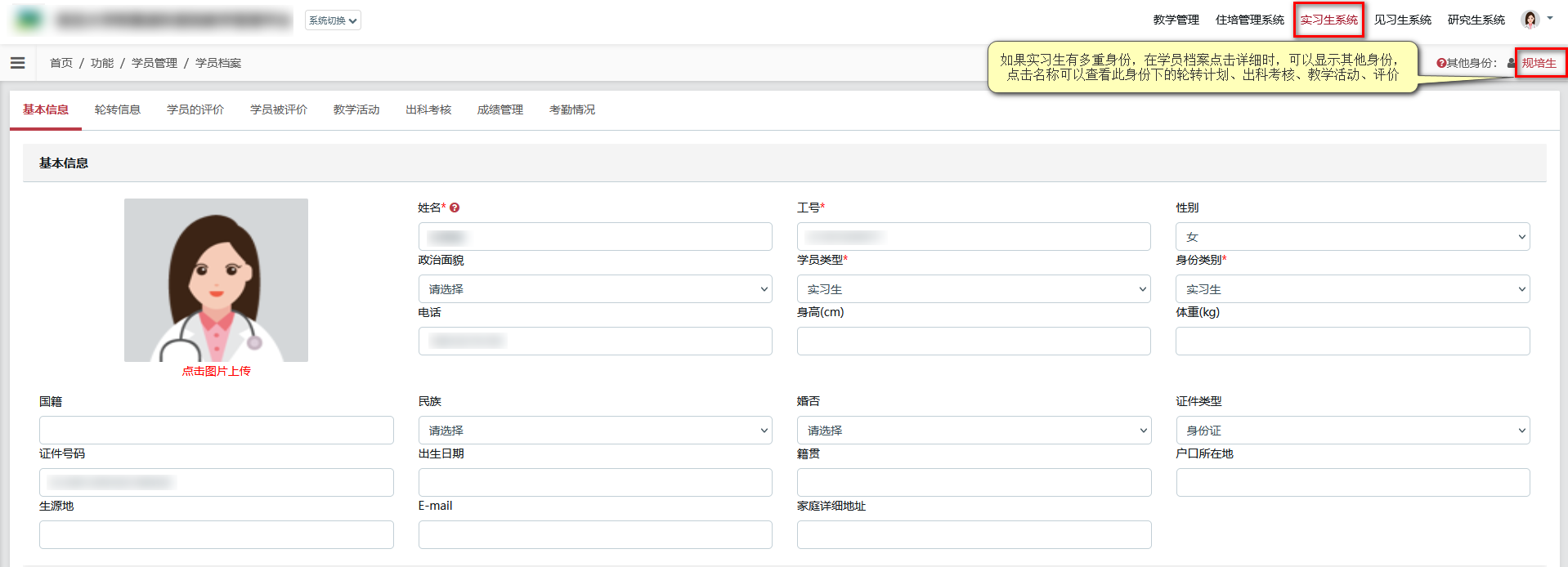The width and height of the screenshot is (1568, 567).
Task: Open 教学管理 in top navigation
Action: (x=1176, y=20)
